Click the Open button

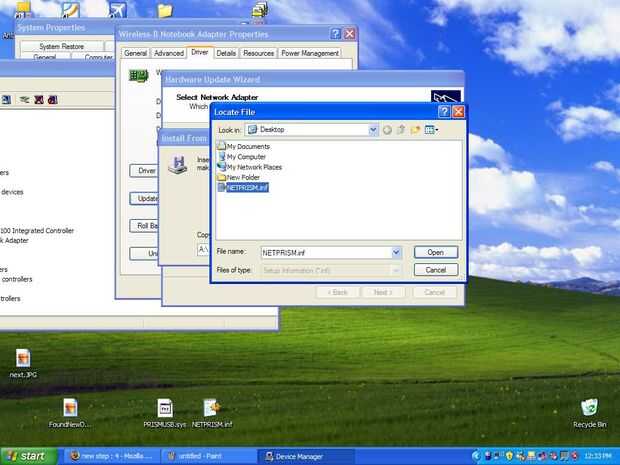click(x=436, y=252)
